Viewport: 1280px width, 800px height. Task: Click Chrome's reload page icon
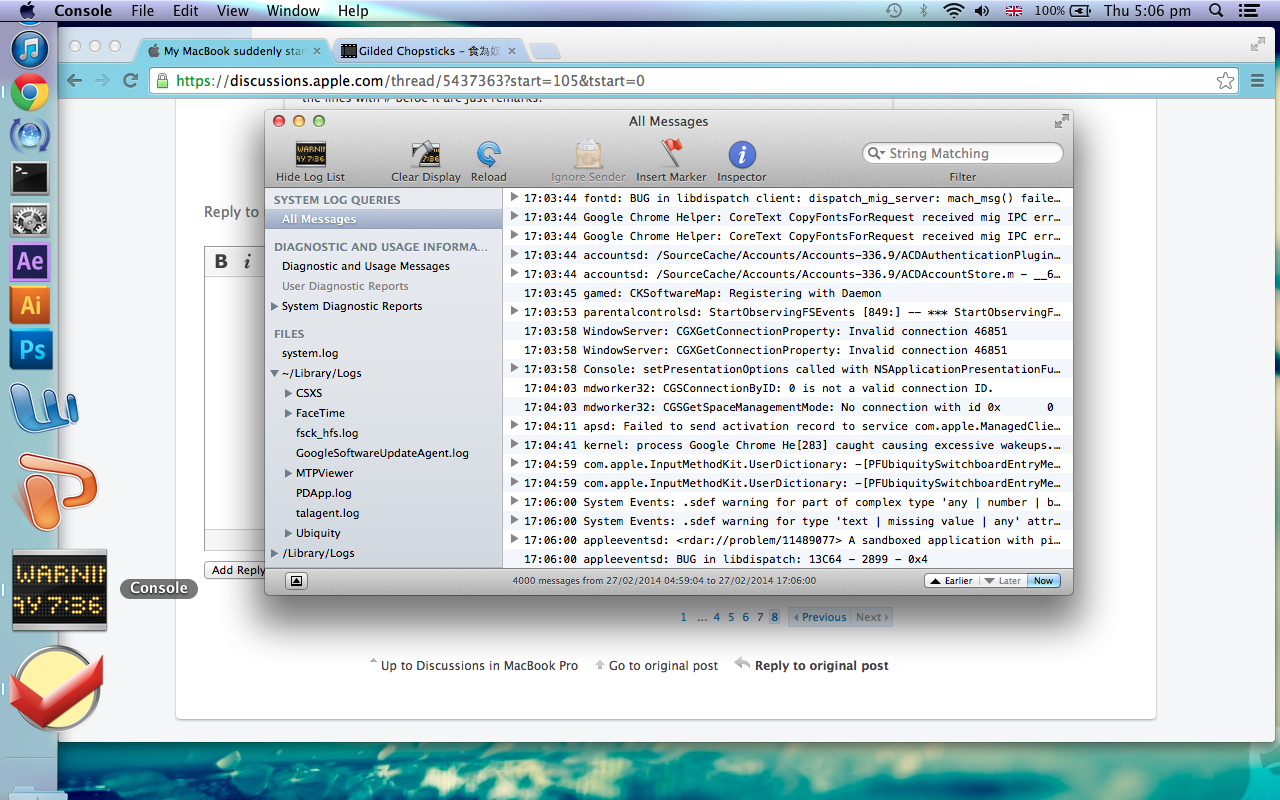[x=130, y=81]
